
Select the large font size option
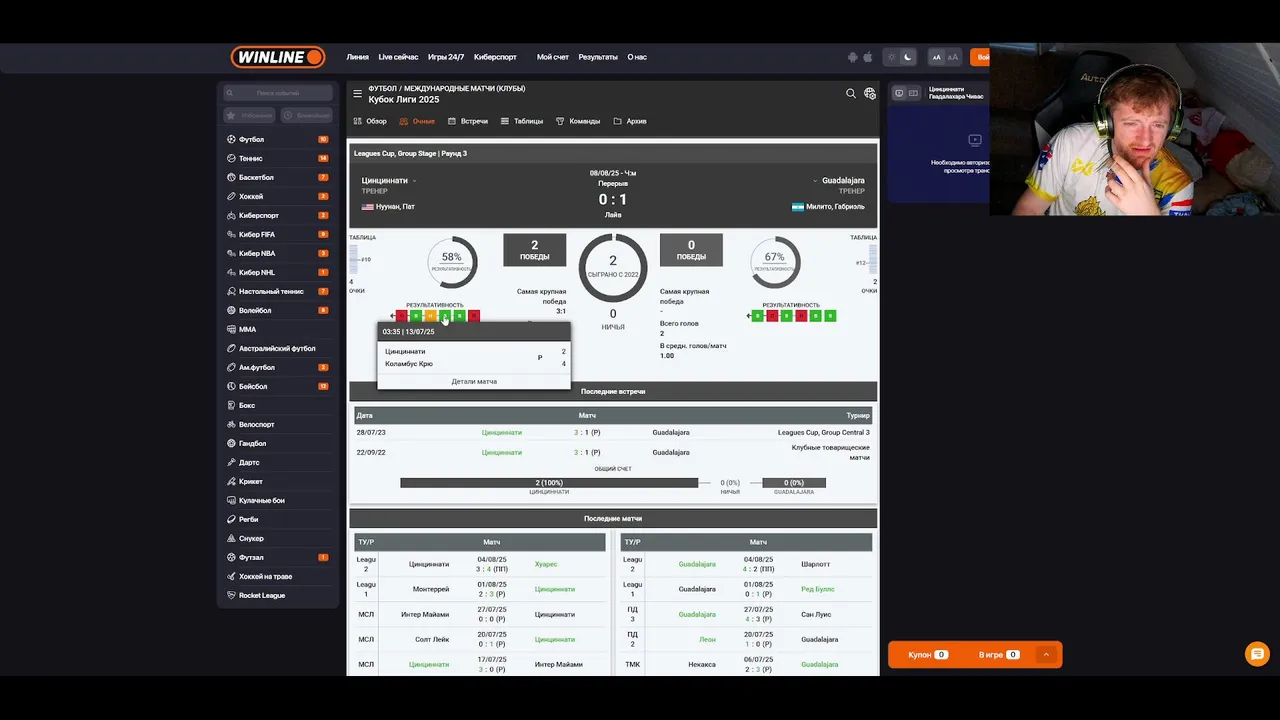pyautogui.click(x=953, y=57)
